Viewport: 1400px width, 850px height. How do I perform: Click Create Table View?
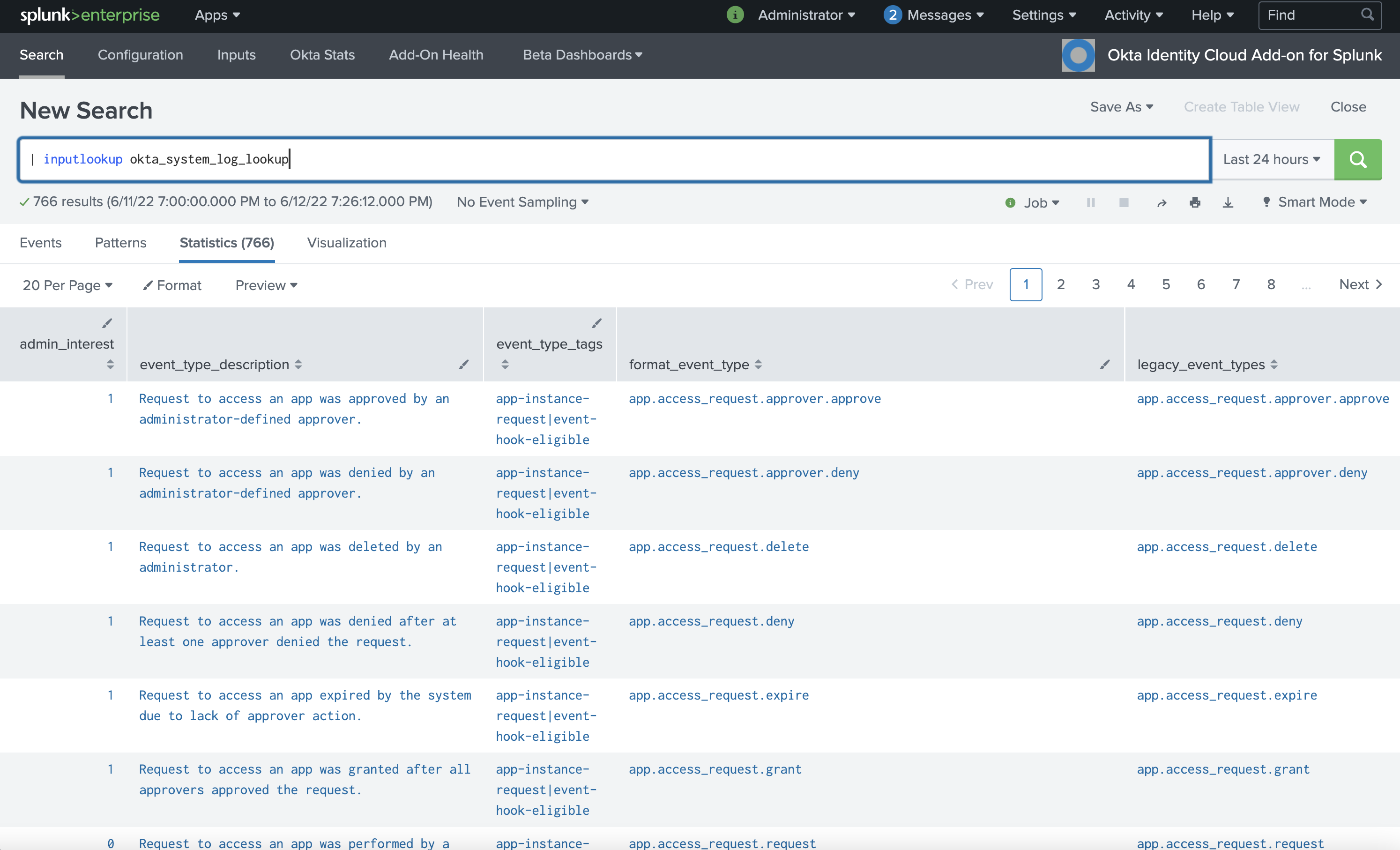click(1241, 107)
